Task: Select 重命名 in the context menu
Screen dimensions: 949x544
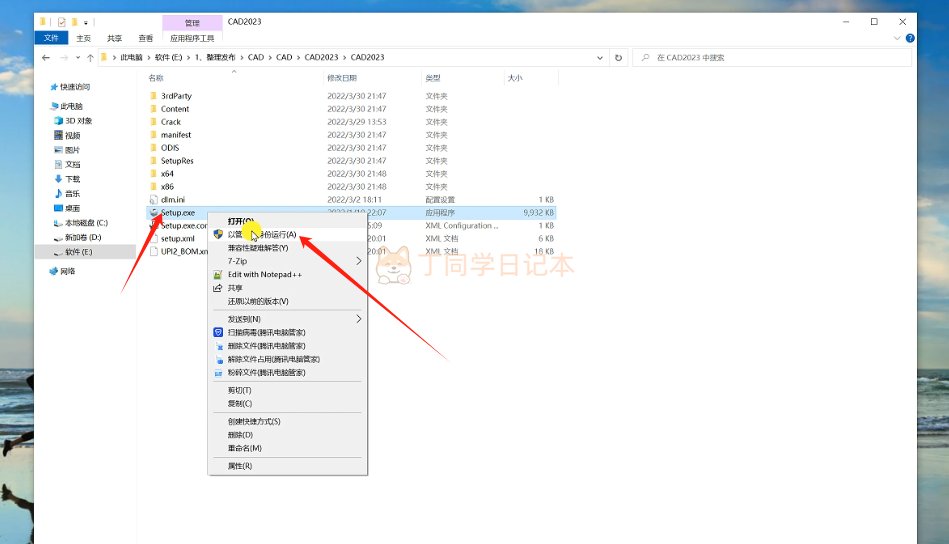Action: (x=243, y=448)
